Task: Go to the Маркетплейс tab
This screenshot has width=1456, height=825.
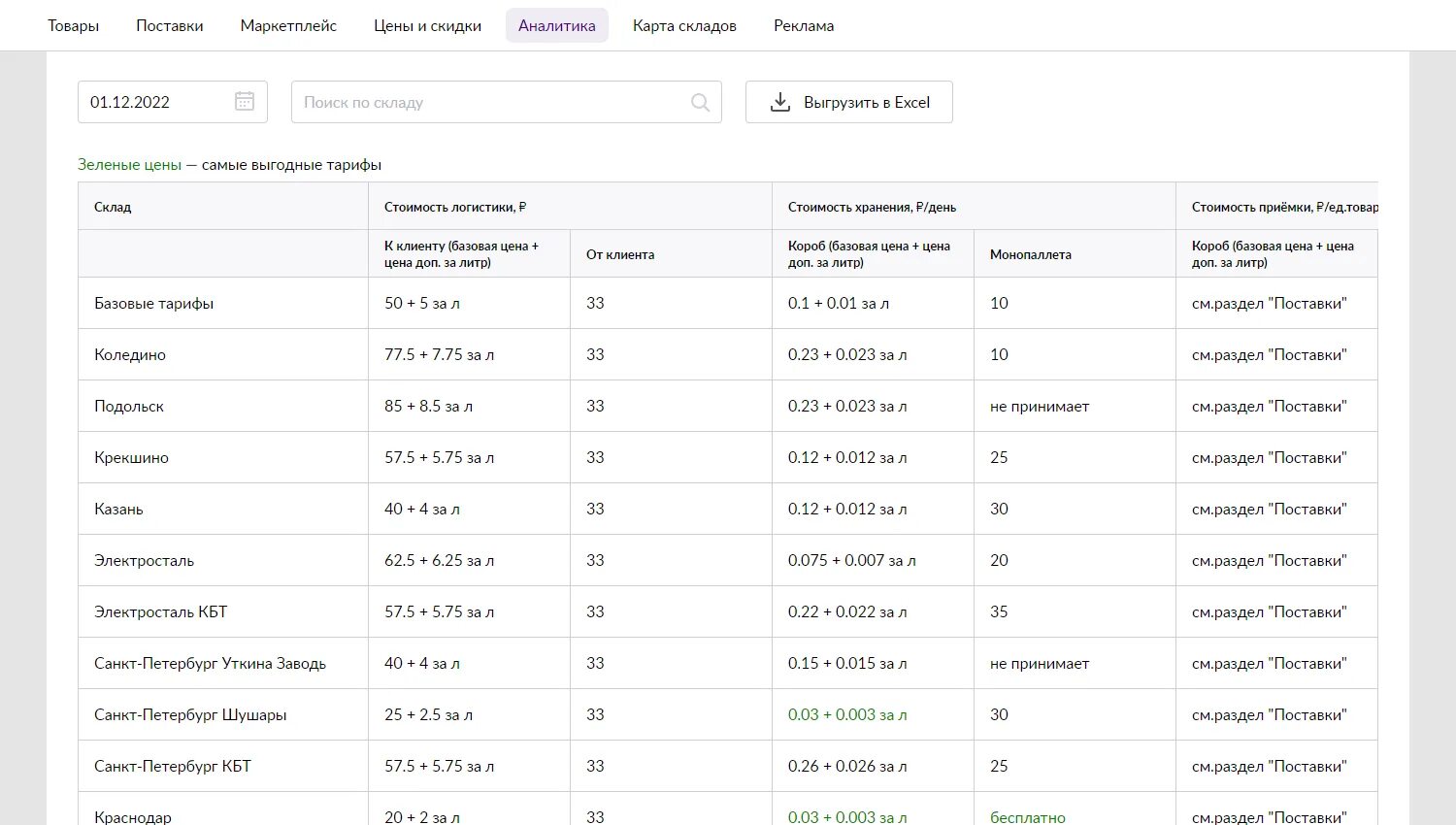Action: tap(288, 26)
